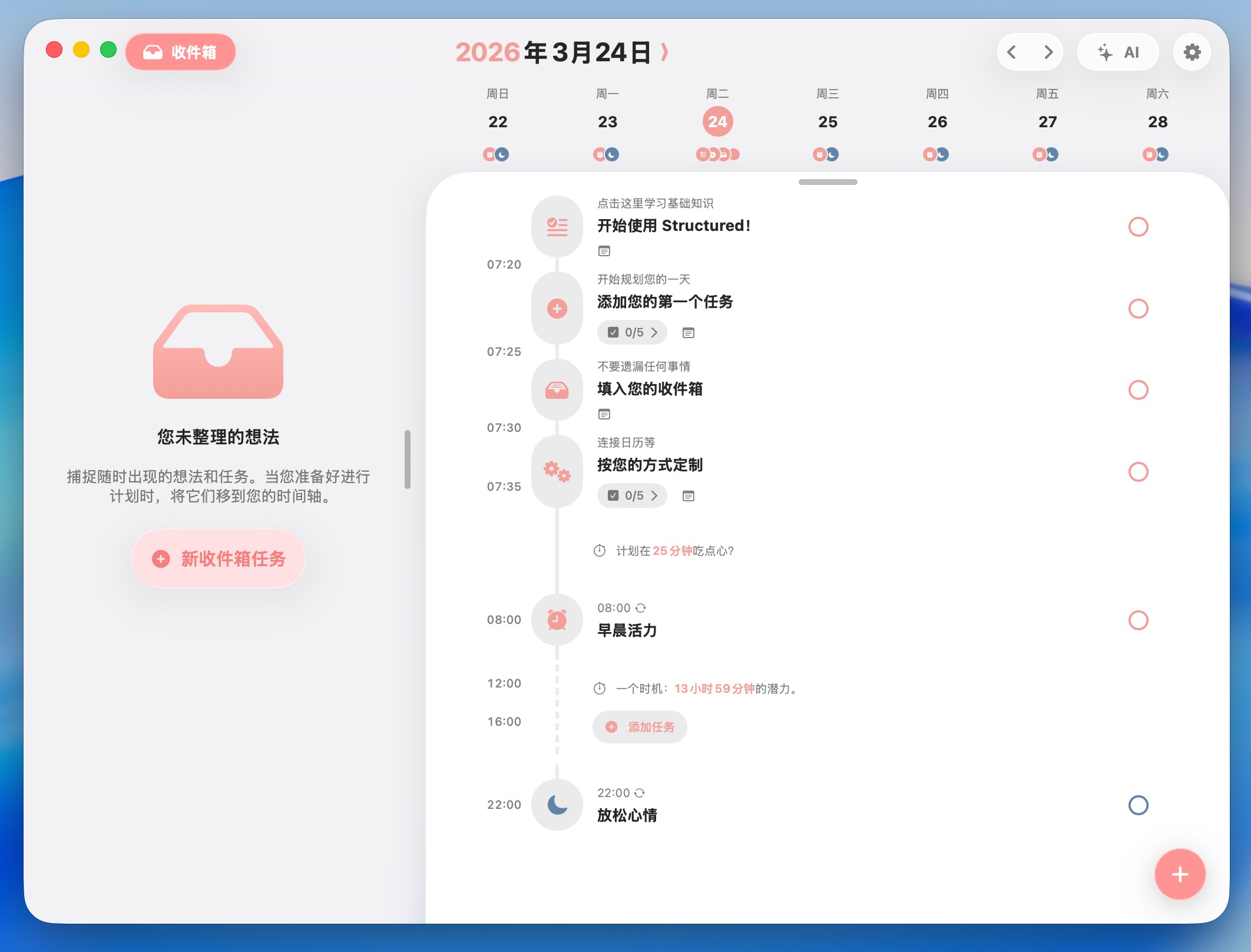Image resolution: width=1251 pixels, height=952 pixels.
Task: Expand 0/5 subtasks under 添加您的第一个任务
Action: pyautogui.click(x=632, y=333)
